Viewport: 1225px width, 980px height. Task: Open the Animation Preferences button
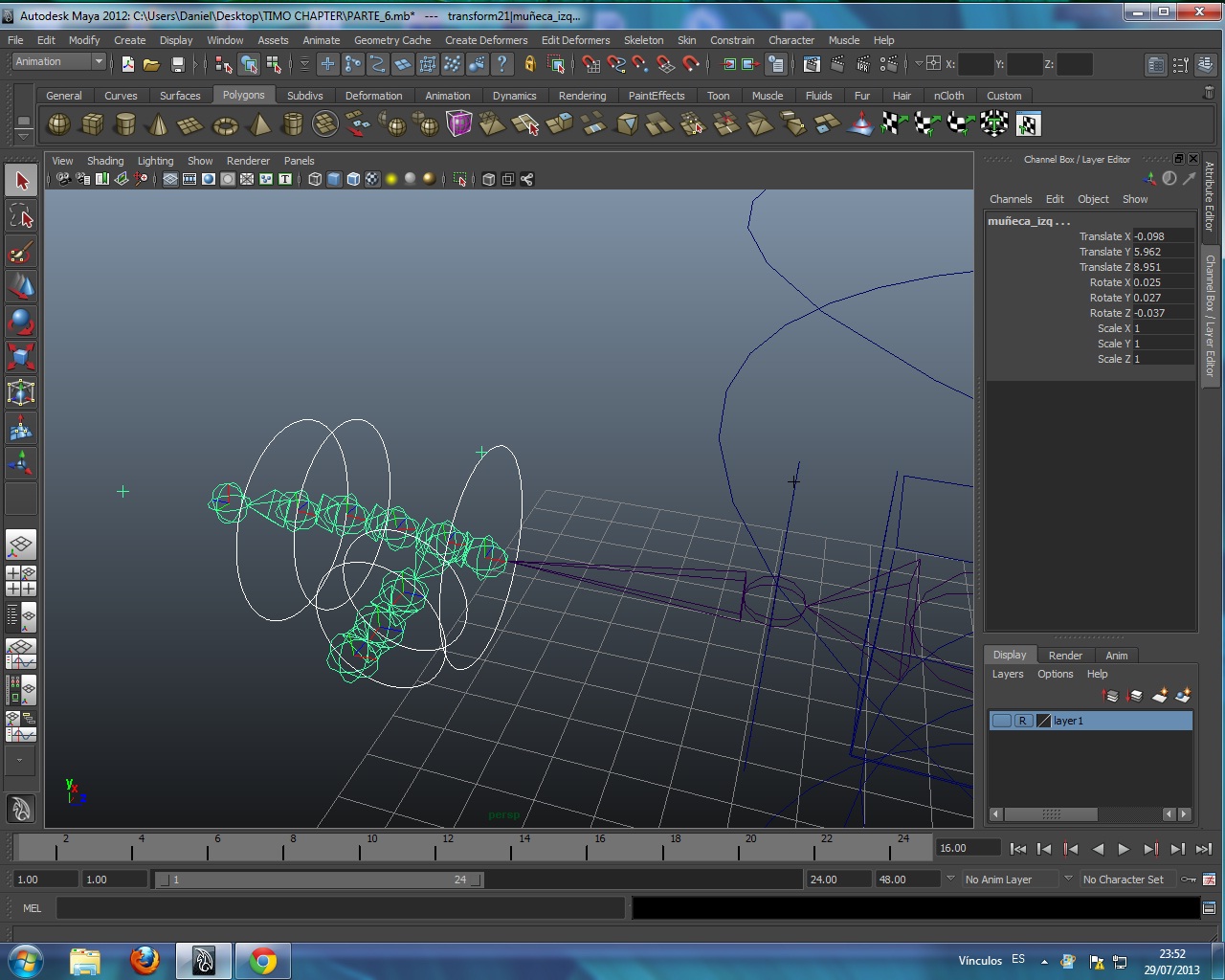click(x=1209, y=880)
